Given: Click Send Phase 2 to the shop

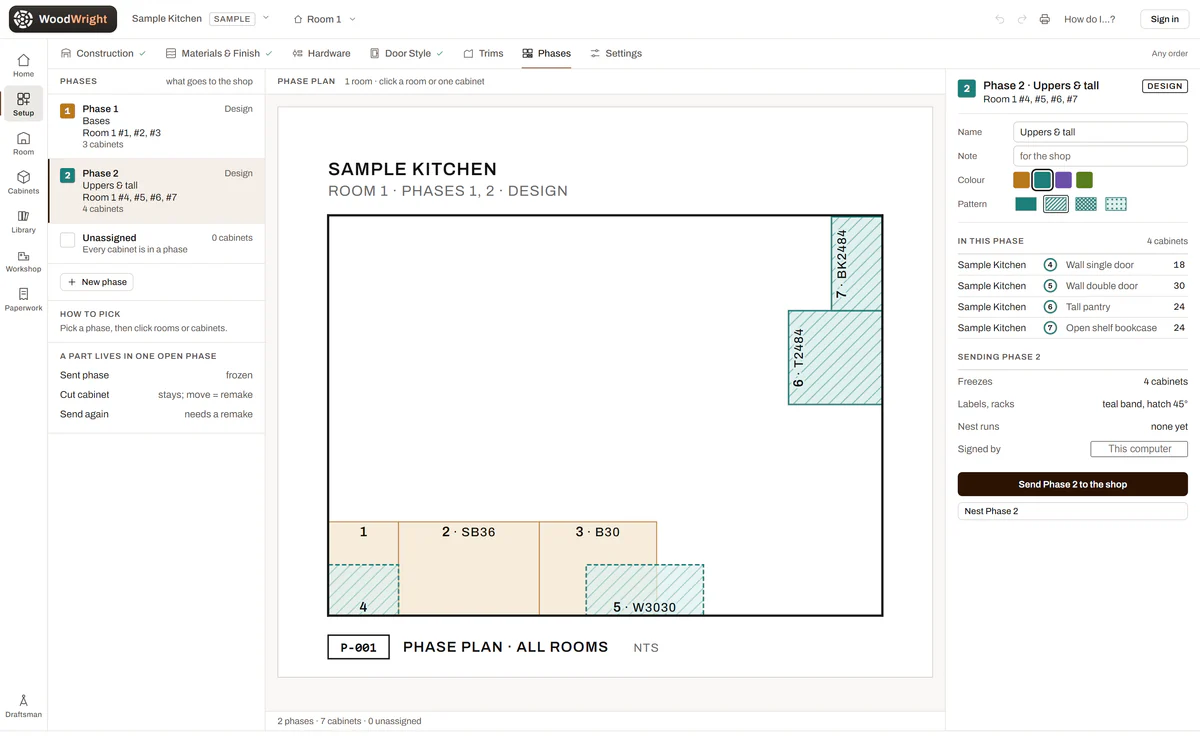Looking at the screenshot, I should [1072, 484].
